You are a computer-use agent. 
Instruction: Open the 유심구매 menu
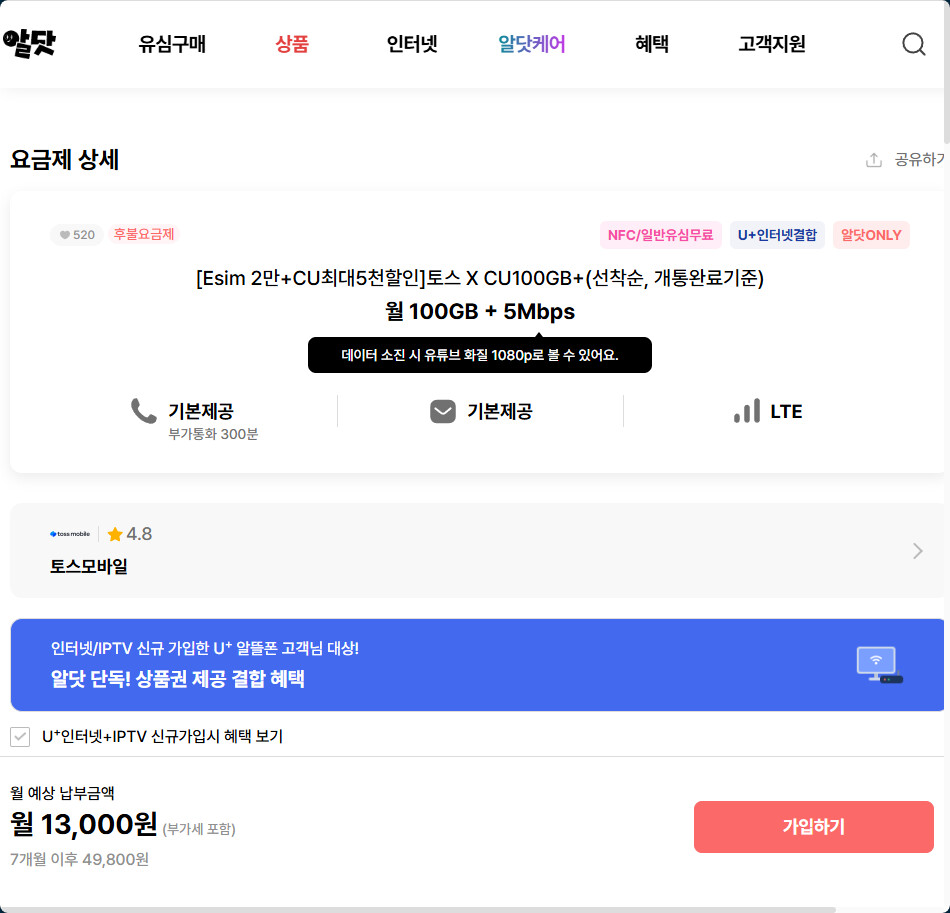click(x=172, y=44)
